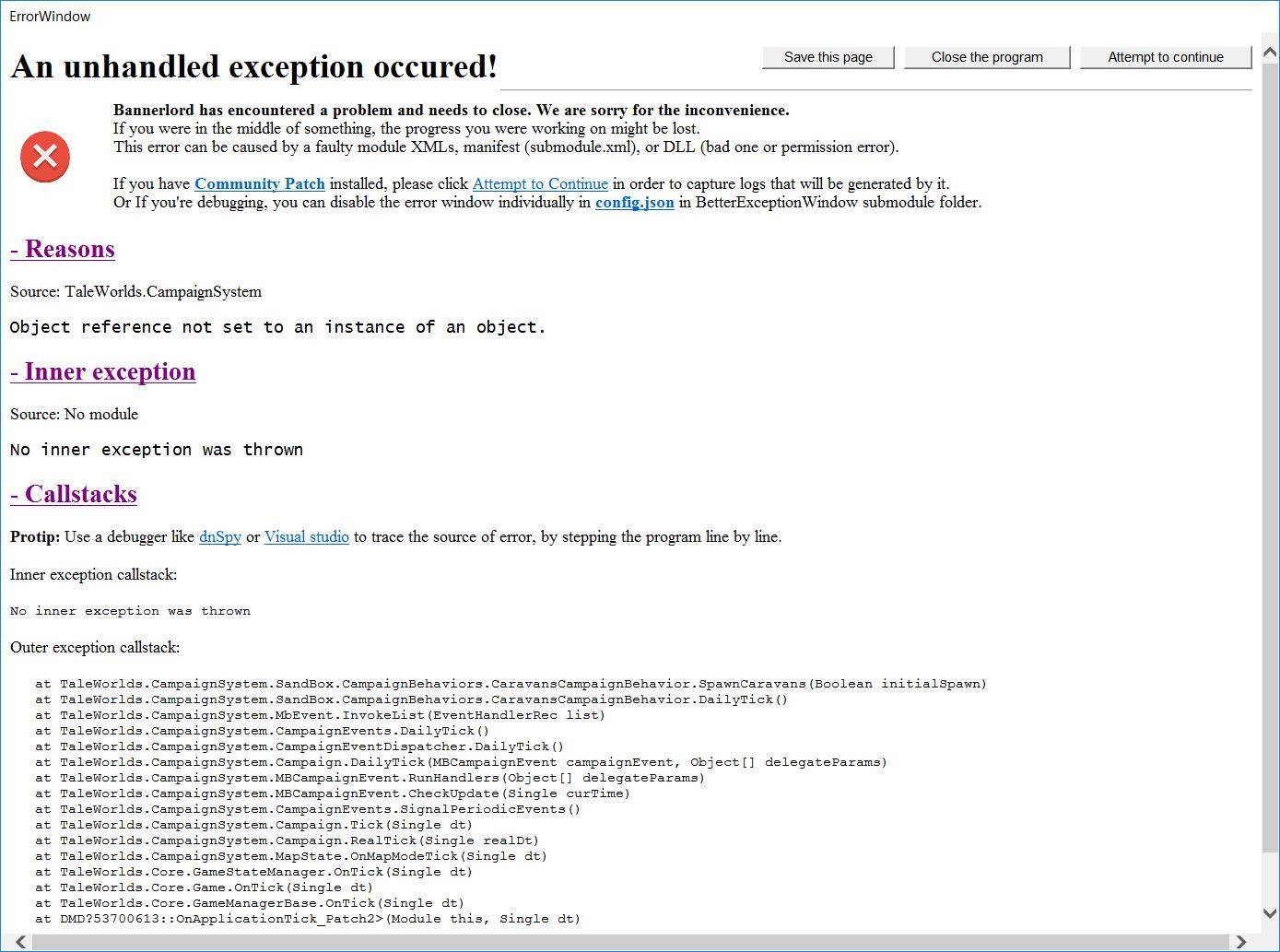The width and height of the screenshot is (1280, 952).
Task: Click MBCampaignEvent.CheckUpdate callstack line
Action: pos(333,793)
